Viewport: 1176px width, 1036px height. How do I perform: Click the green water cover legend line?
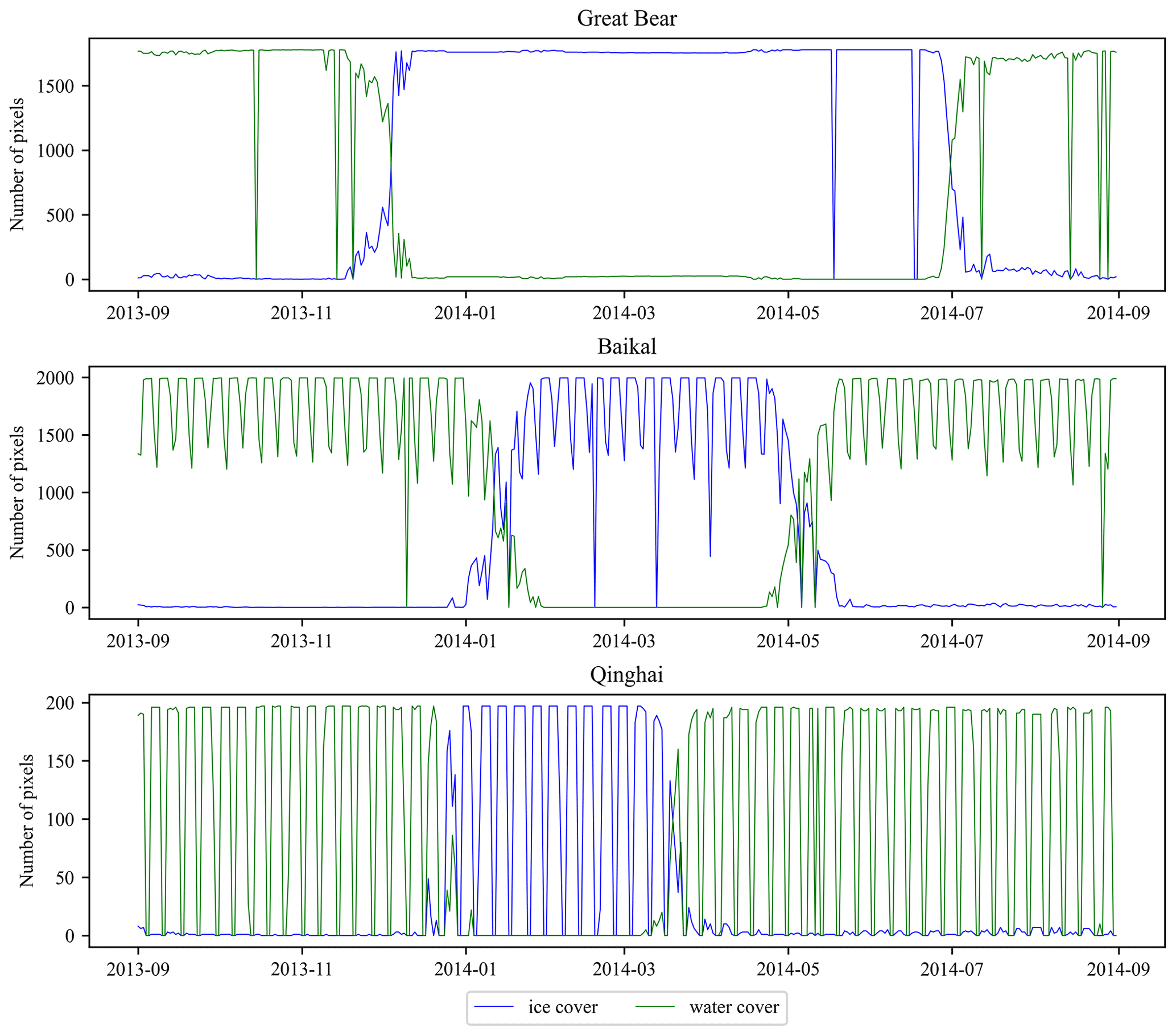(x=655, y=1006)
